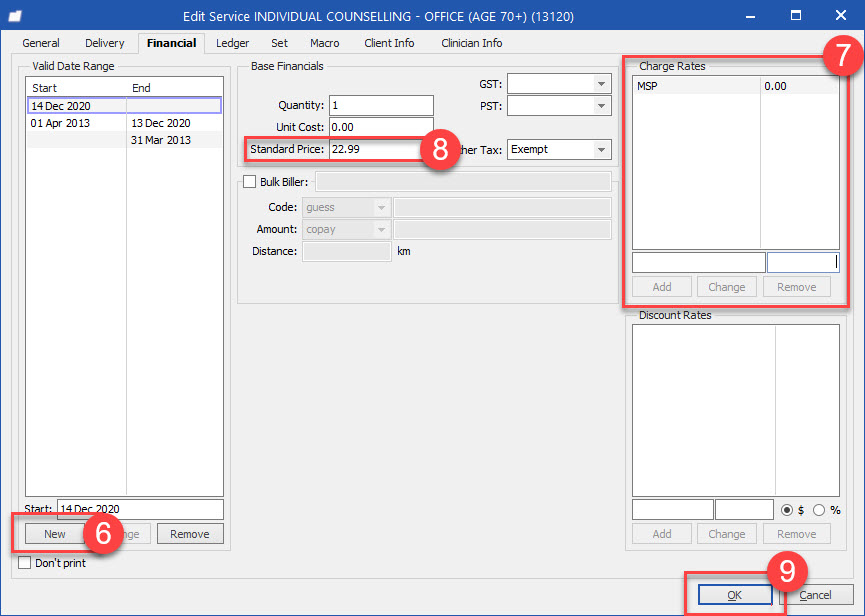Enable the Bulk Biller checkbox
The height and width of the screenshot is (616, 865).
(250, 181)
